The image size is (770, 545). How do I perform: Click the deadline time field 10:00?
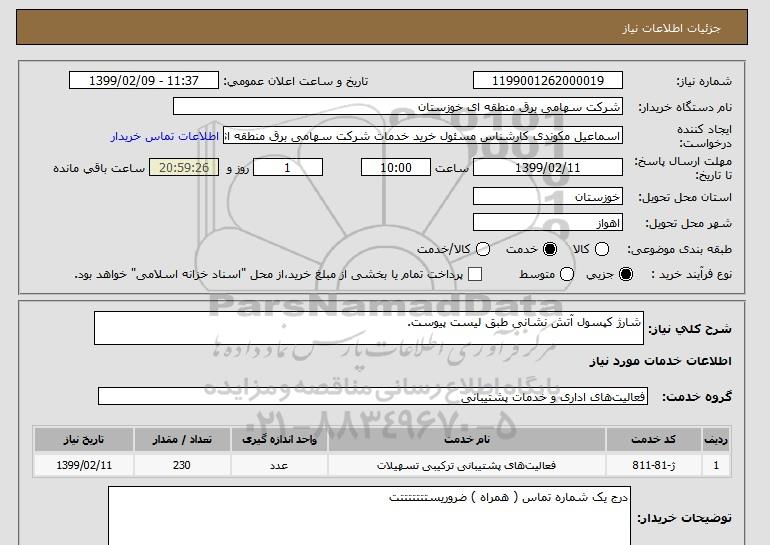(x=396, y=167)
